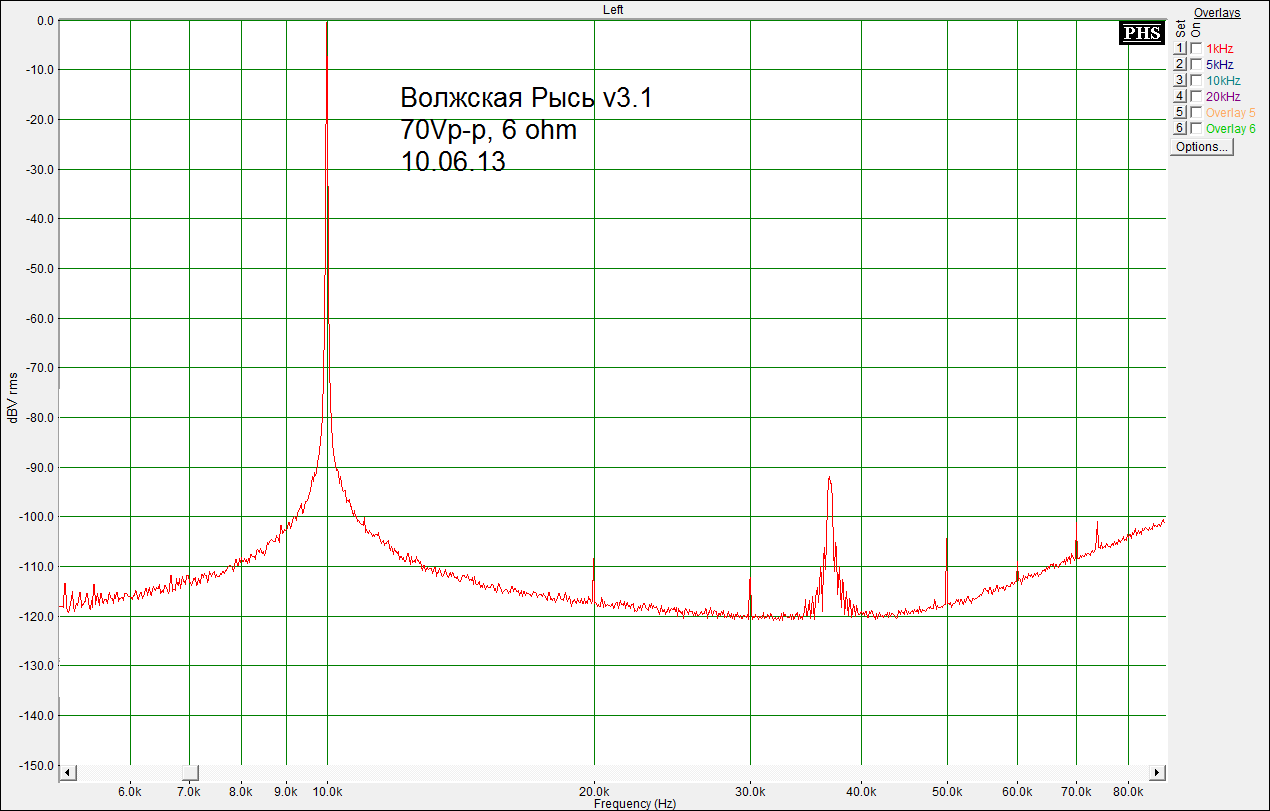Set overlay 3 with button 3
The width and height of the screenshot is (1270, 811).
[x=1179, y=80]
